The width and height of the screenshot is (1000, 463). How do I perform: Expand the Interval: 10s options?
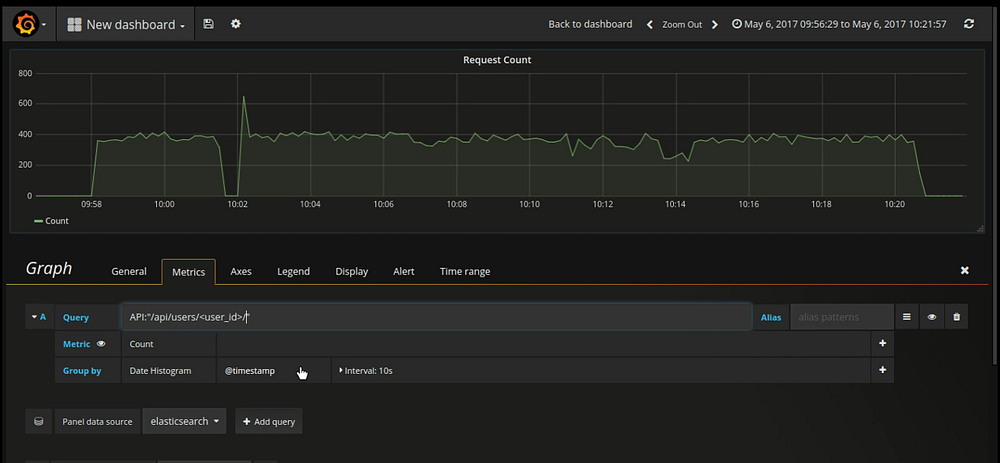coord(367,371)
